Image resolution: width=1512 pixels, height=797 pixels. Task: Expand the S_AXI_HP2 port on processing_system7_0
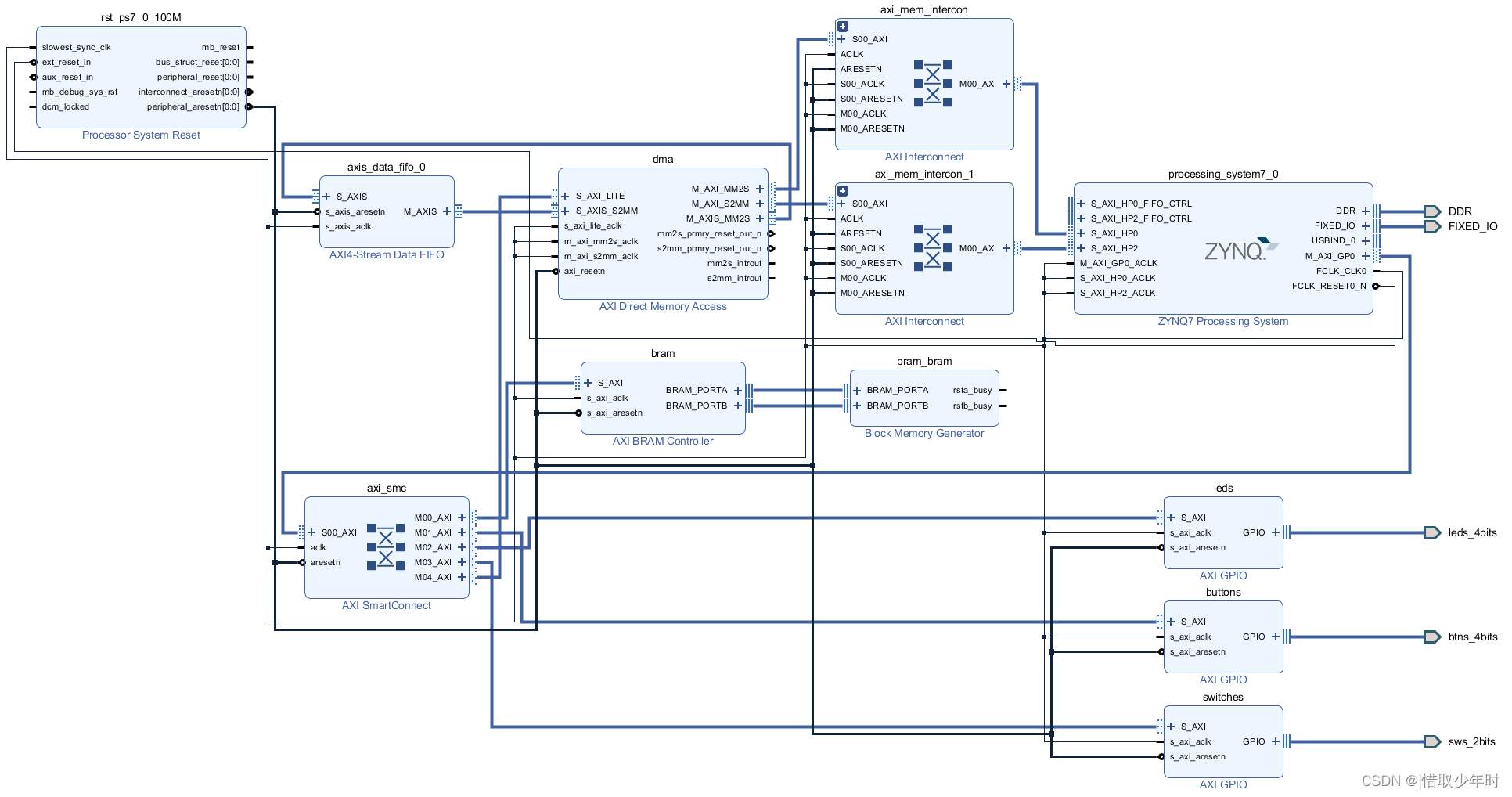click(1081, 248)
